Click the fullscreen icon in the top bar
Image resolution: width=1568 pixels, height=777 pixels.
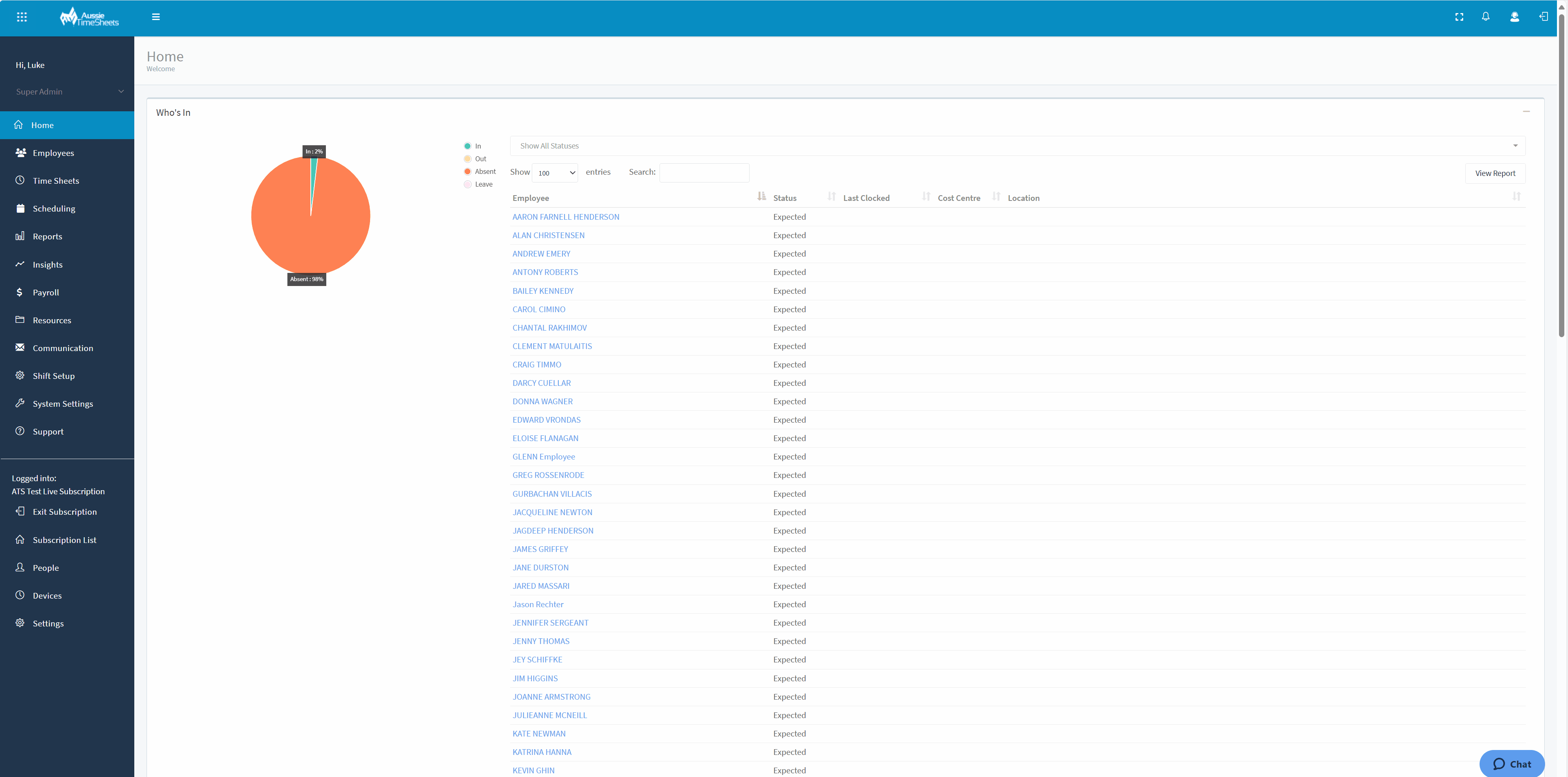coord(1459,16)
